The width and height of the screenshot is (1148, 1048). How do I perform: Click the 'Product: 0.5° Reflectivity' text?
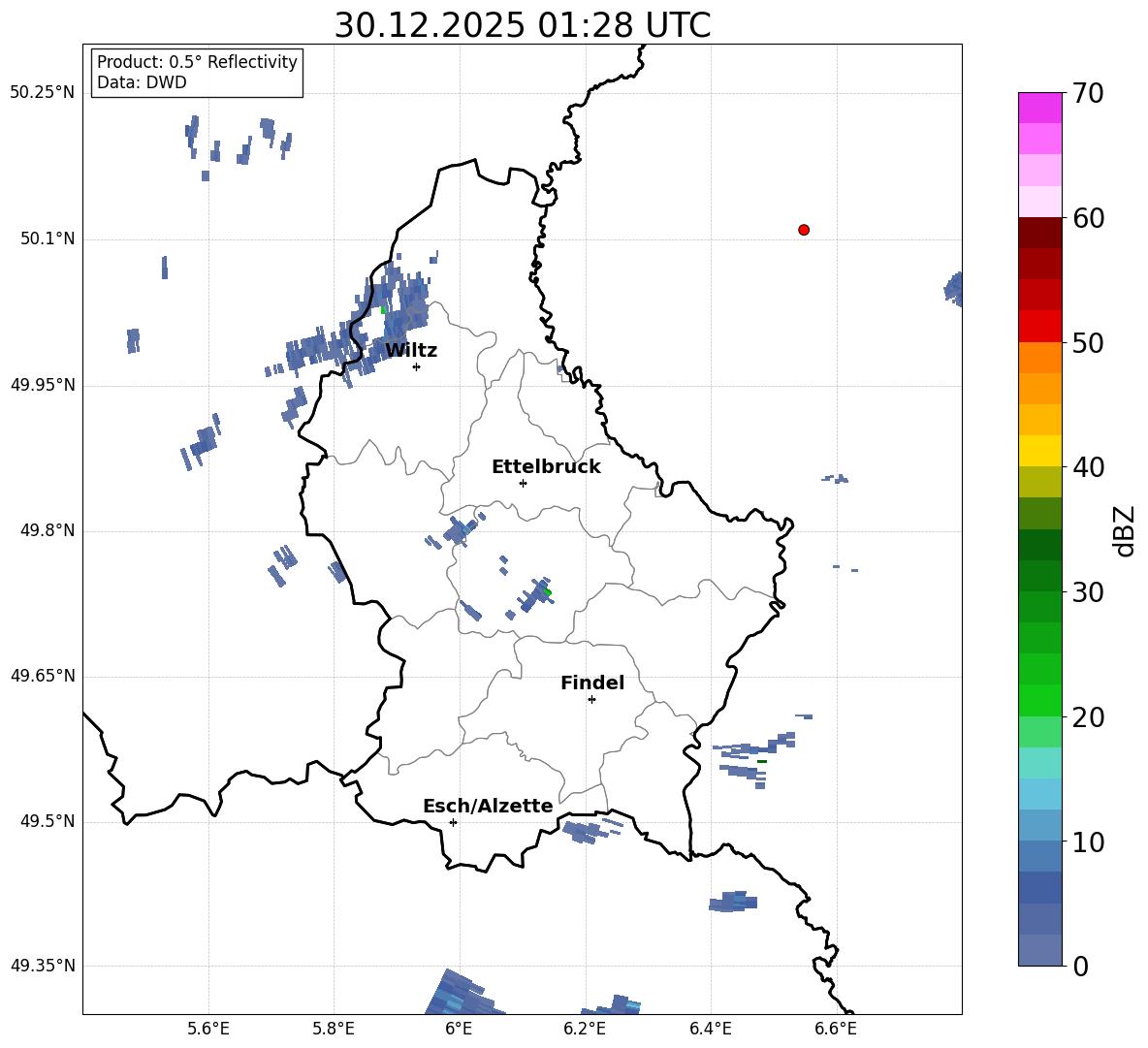(197, 61)
